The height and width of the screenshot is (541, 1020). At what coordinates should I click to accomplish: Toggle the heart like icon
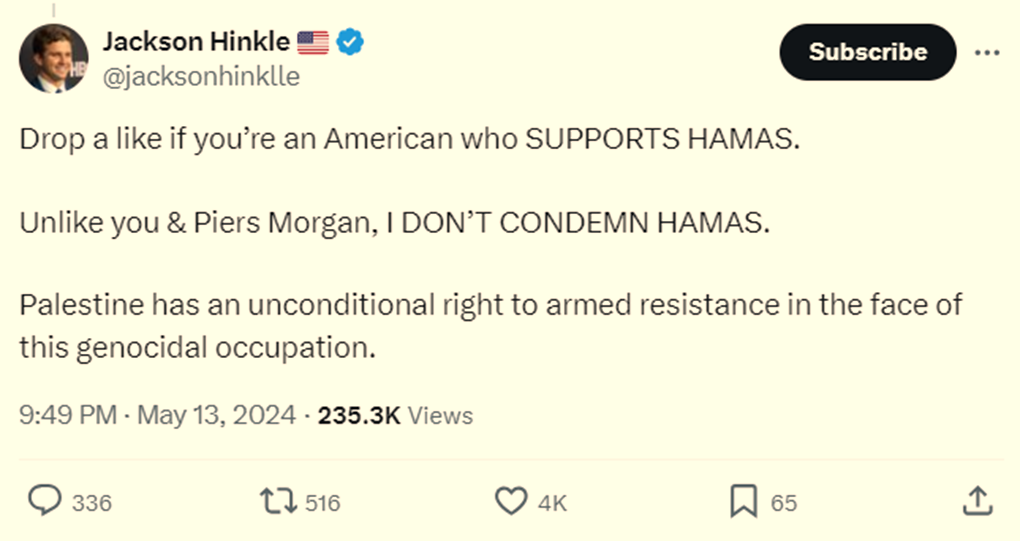(512, 501)
